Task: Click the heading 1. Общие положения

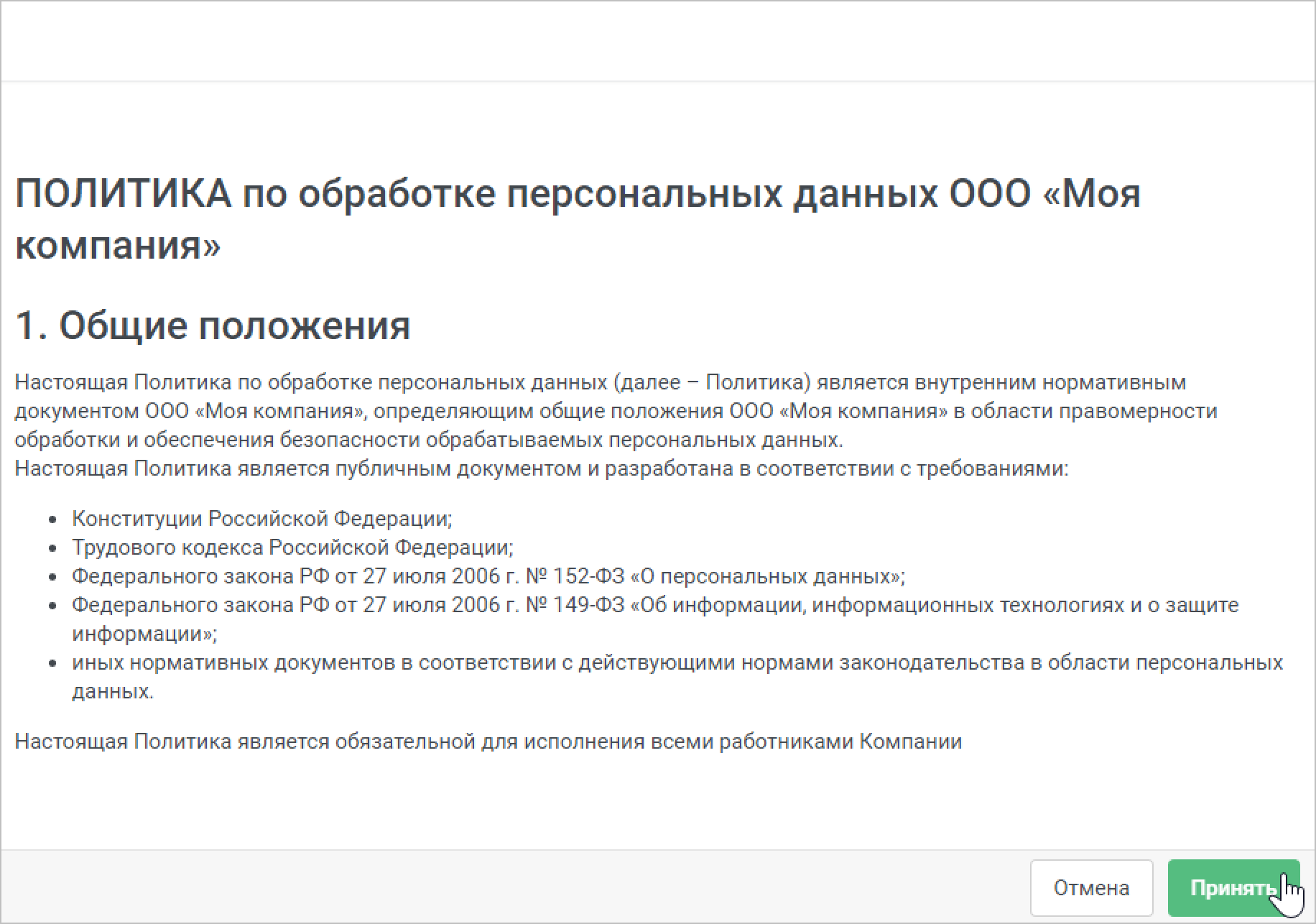Action: click(213, 325)
